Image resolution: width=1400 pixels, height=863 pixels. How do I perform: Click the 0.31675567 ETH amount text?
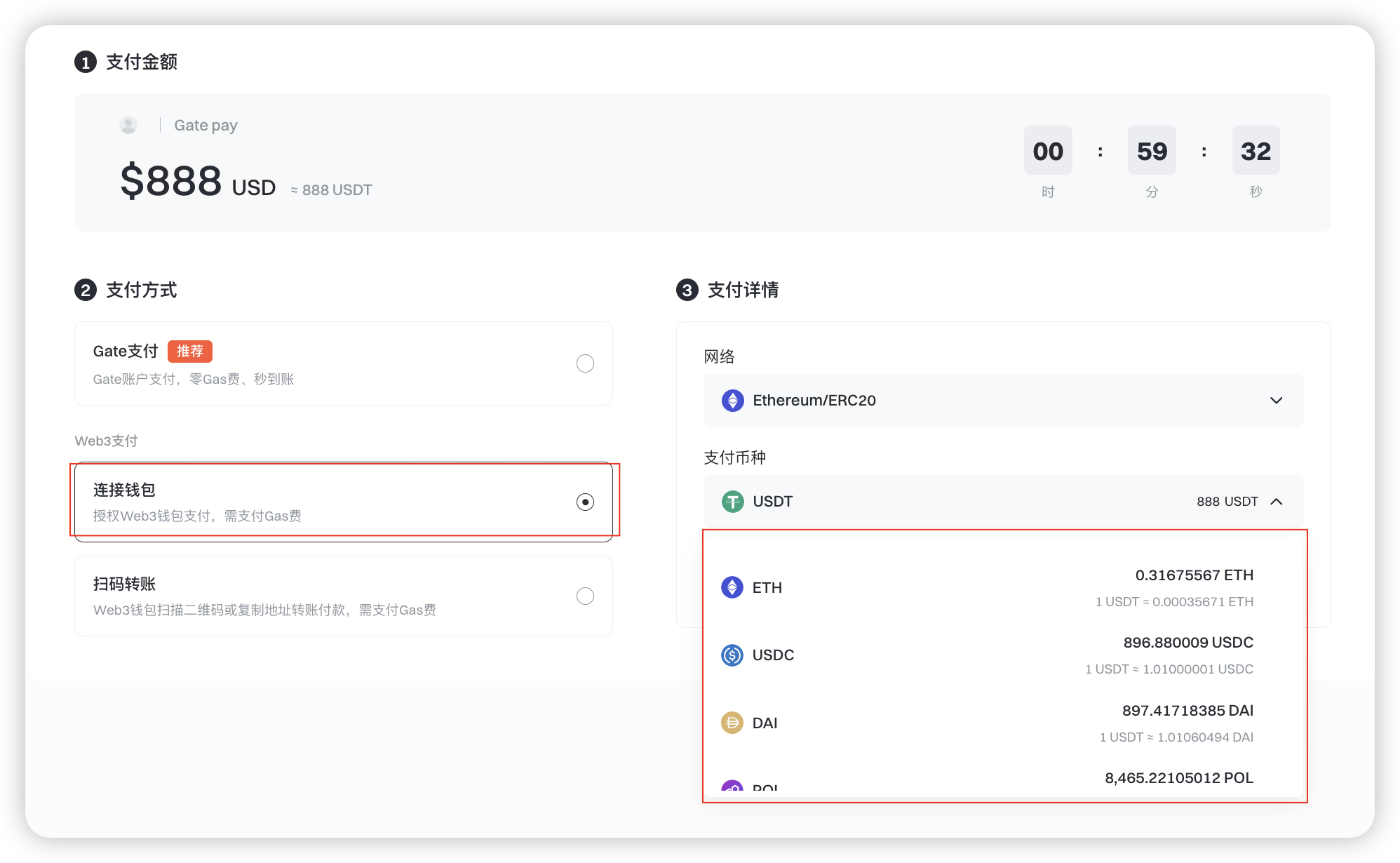tap(1194, 575)
